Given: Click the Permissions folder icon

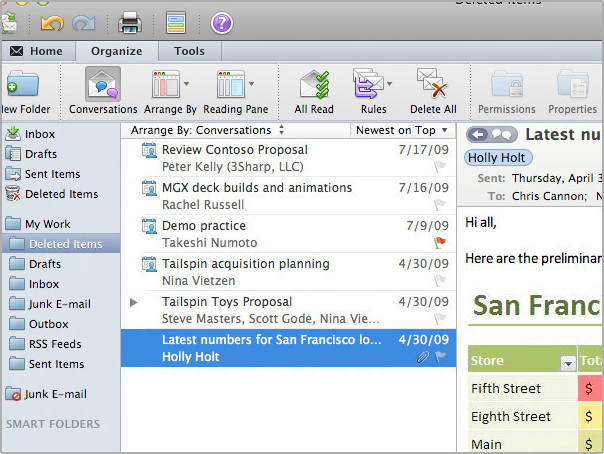Looking at the screenshot, I should [x=507, y=83].
